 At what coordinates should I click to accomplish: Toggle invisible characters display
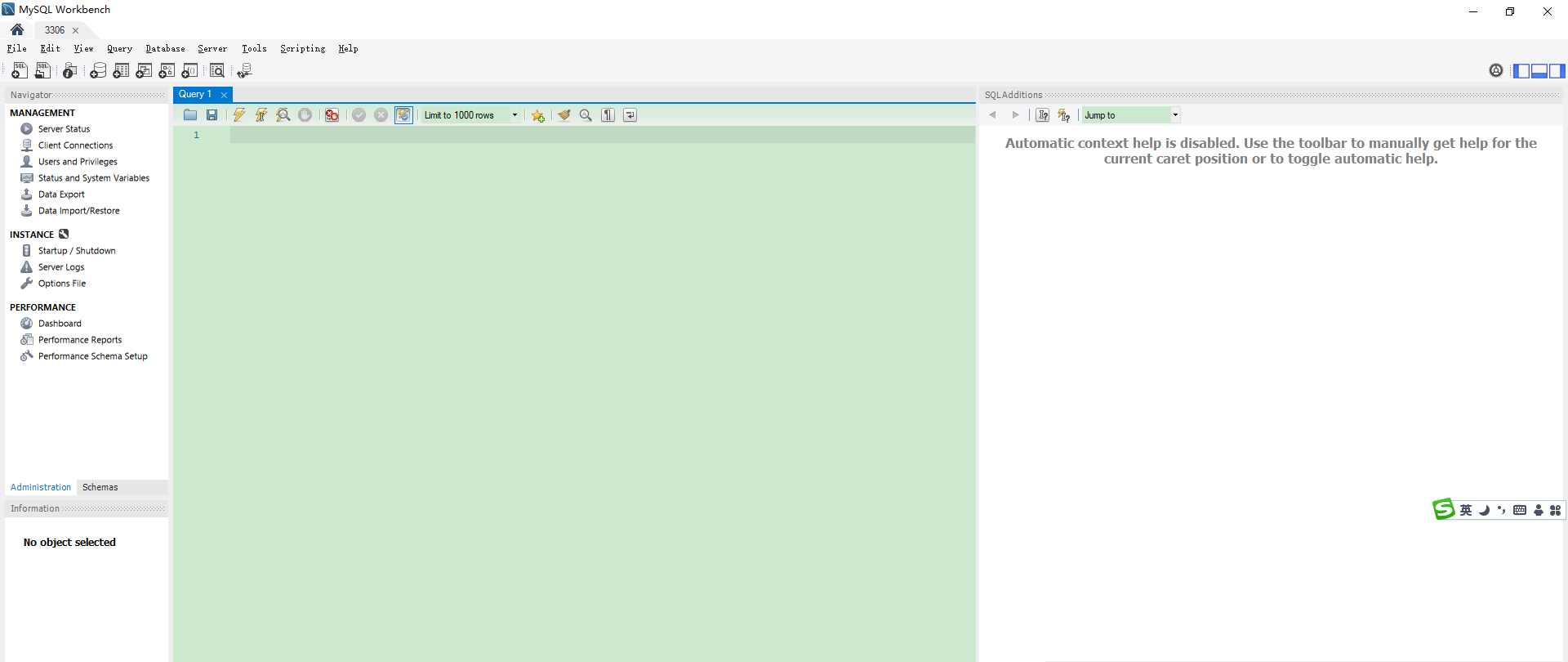pos(608,115)
